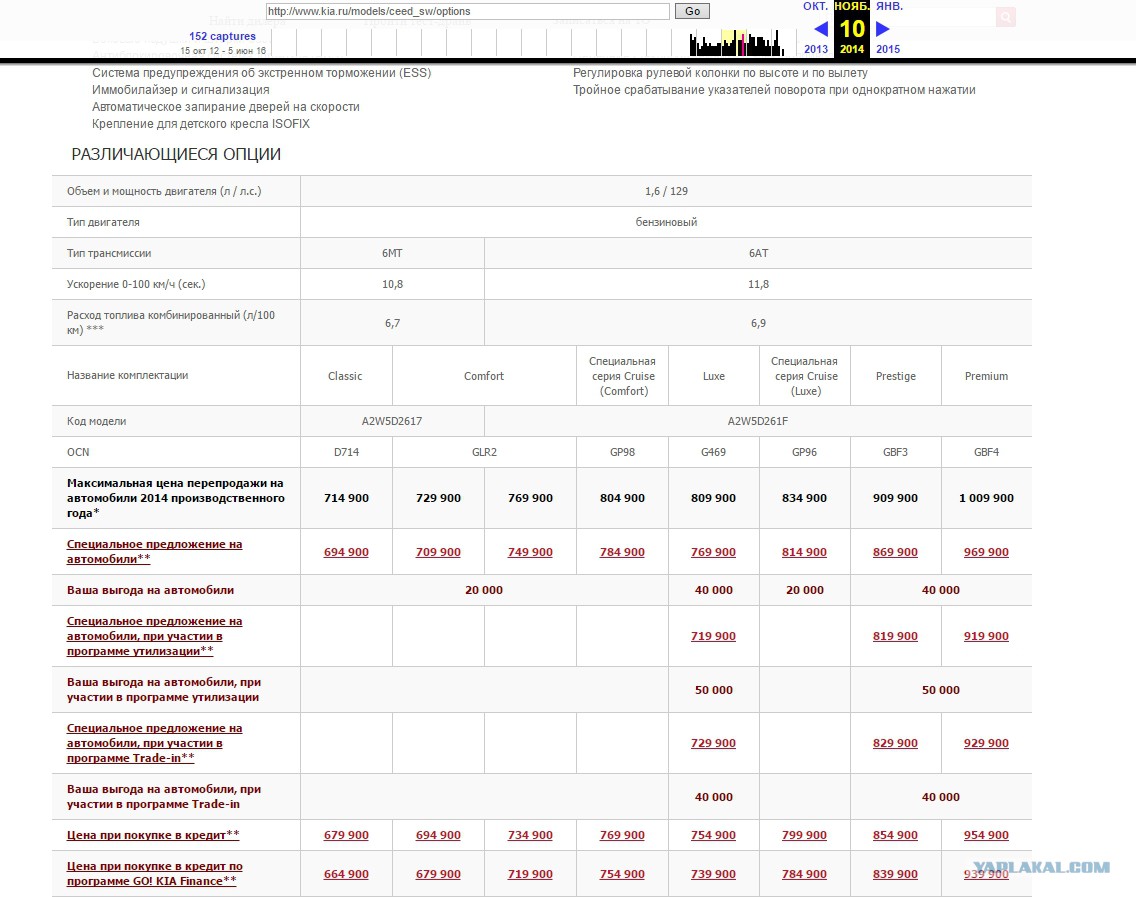Open the Trade-in program special offer link
This screenshot has height=897, width=1136.
(x=154, y=743)
